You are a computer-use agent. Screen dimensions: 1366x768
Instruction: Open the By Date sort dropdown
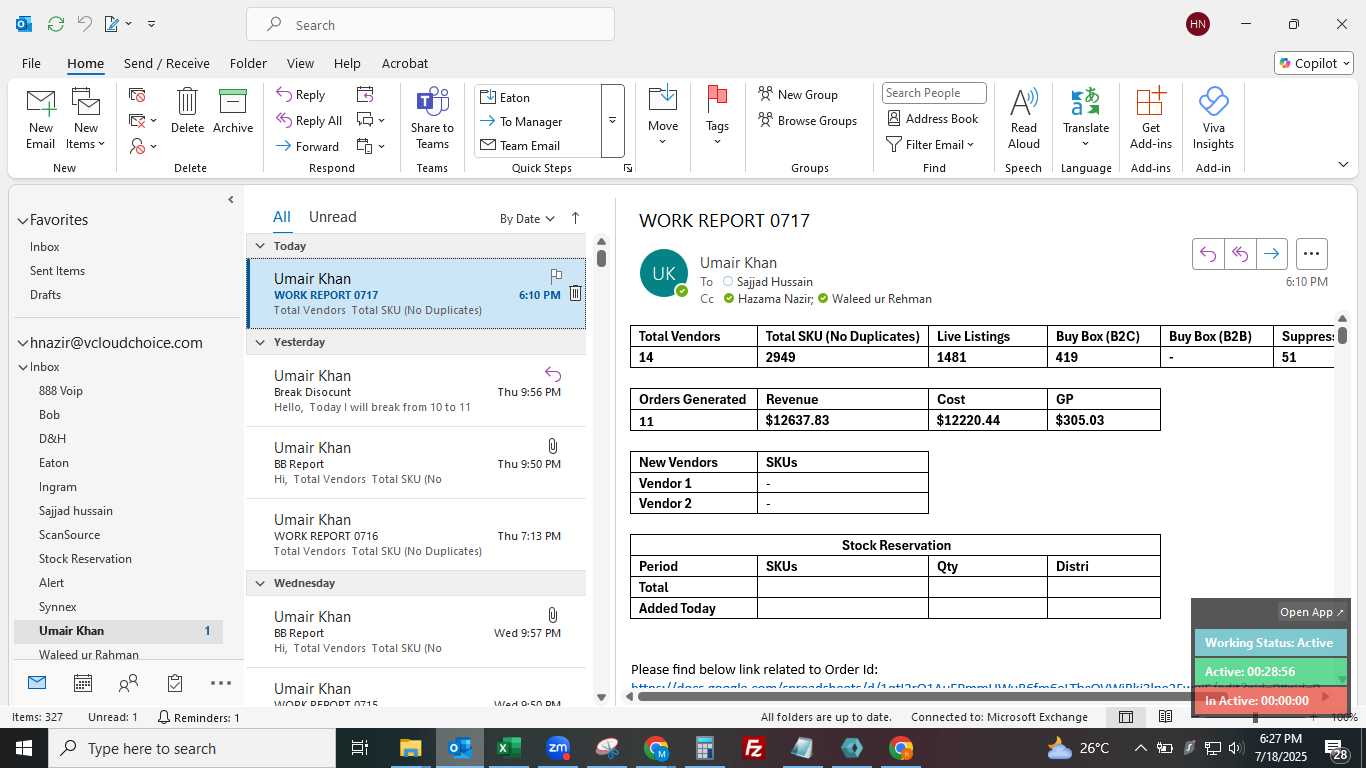(527, 219)
